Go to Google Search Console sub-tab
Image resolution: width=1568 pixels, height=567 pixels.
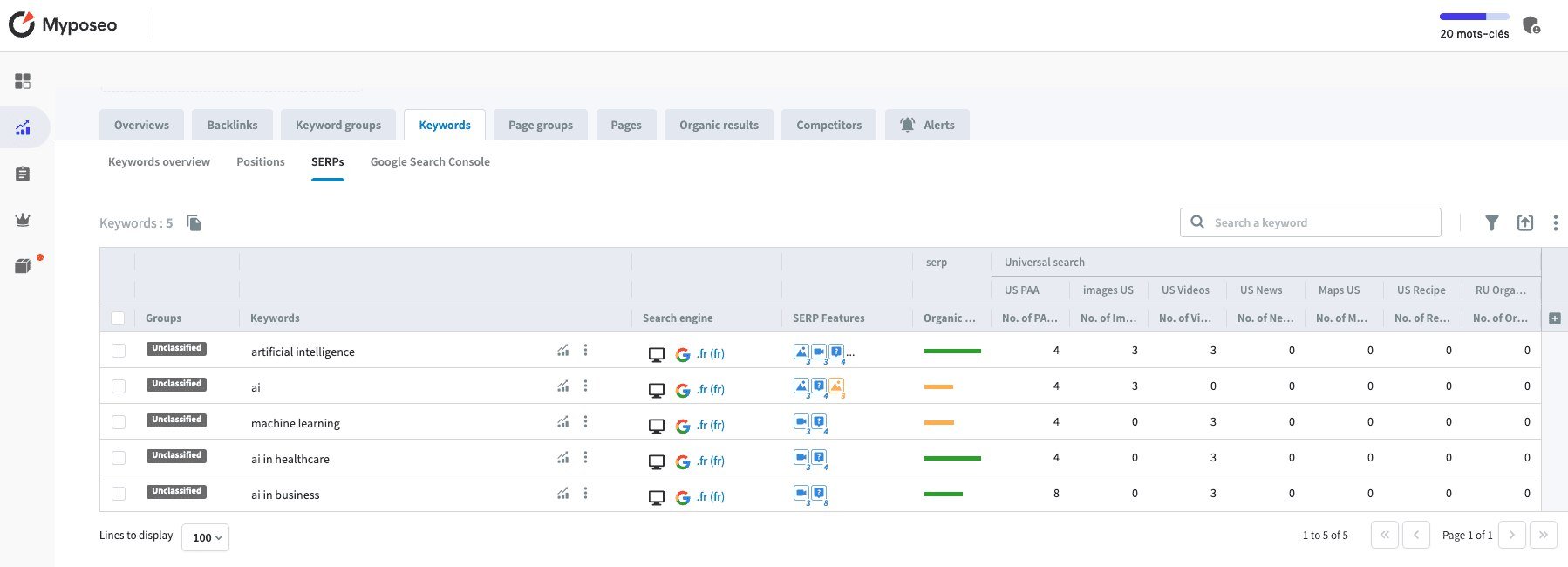[x=430, y=161]
